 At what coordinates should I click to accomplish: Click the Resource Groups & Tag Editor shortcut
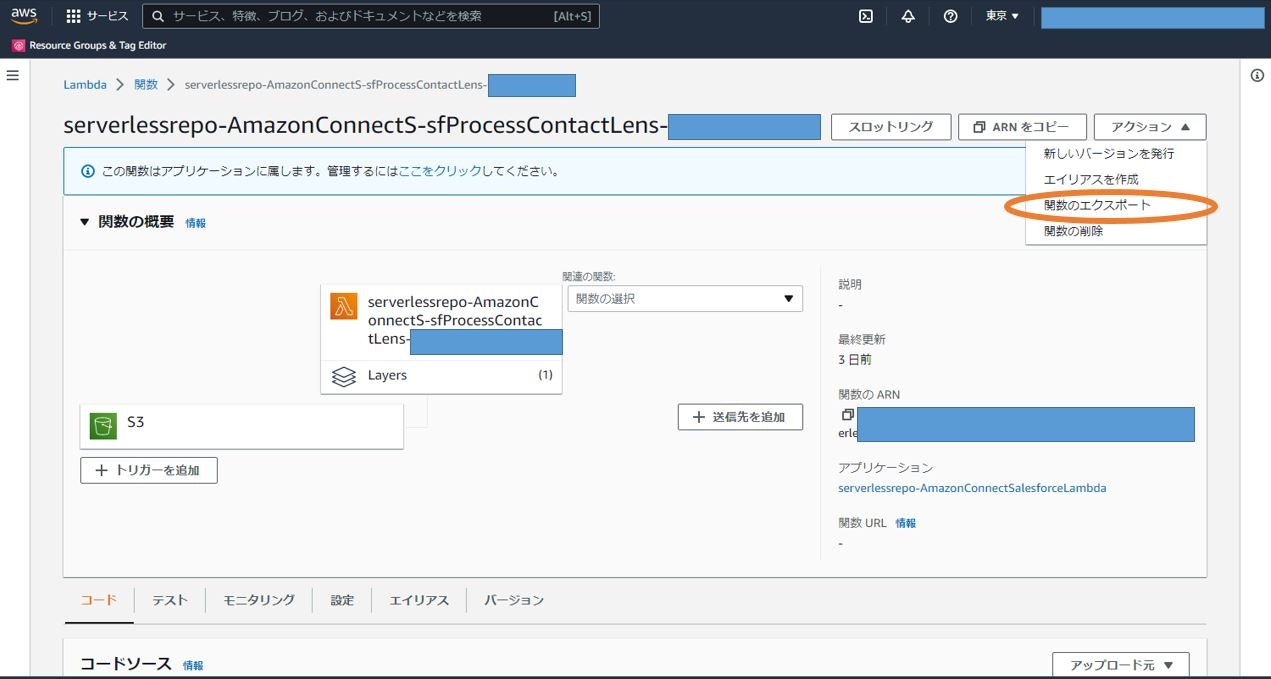[89, 45]
